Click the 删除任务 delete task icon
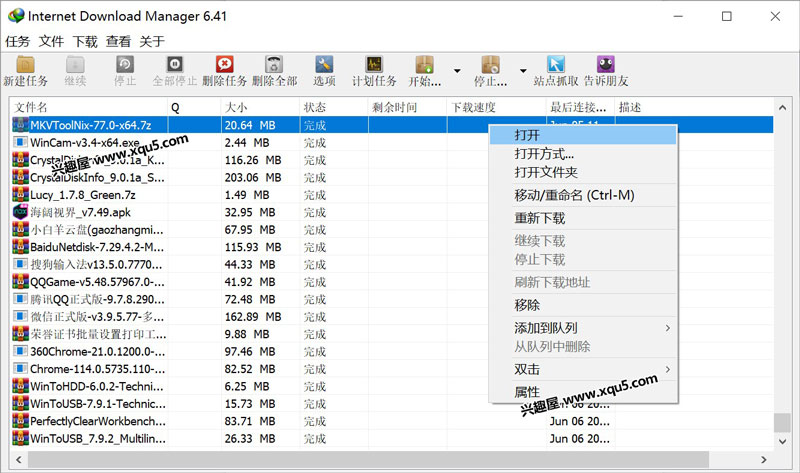 (x=224, y=65)
